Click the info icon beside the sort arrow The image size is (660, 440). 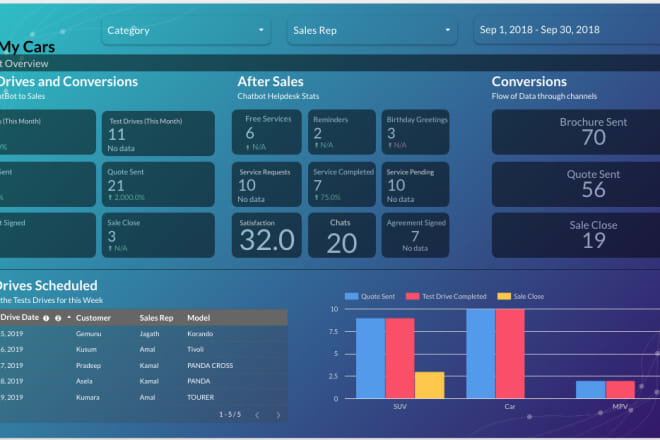[58, 318]
